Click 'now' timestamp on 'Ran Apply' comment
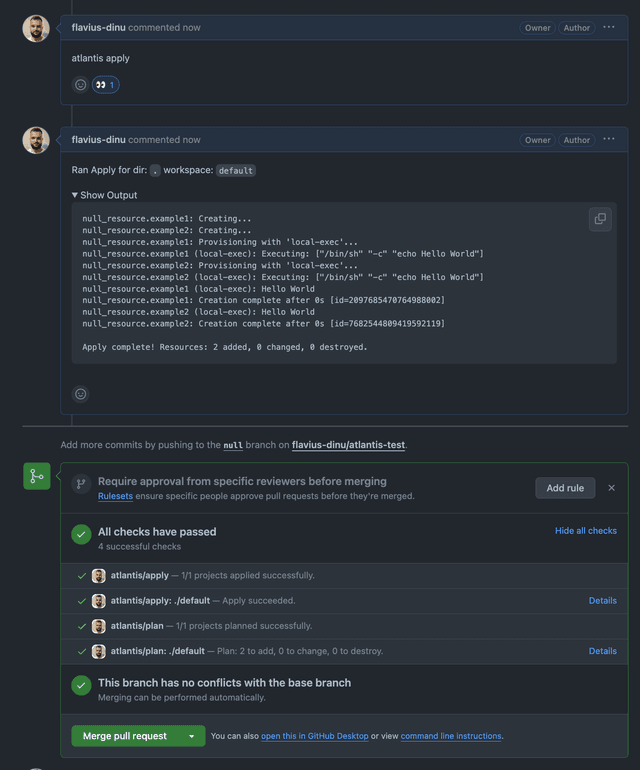Viewport: 640px width, 770px height. (x=192, y=139)
